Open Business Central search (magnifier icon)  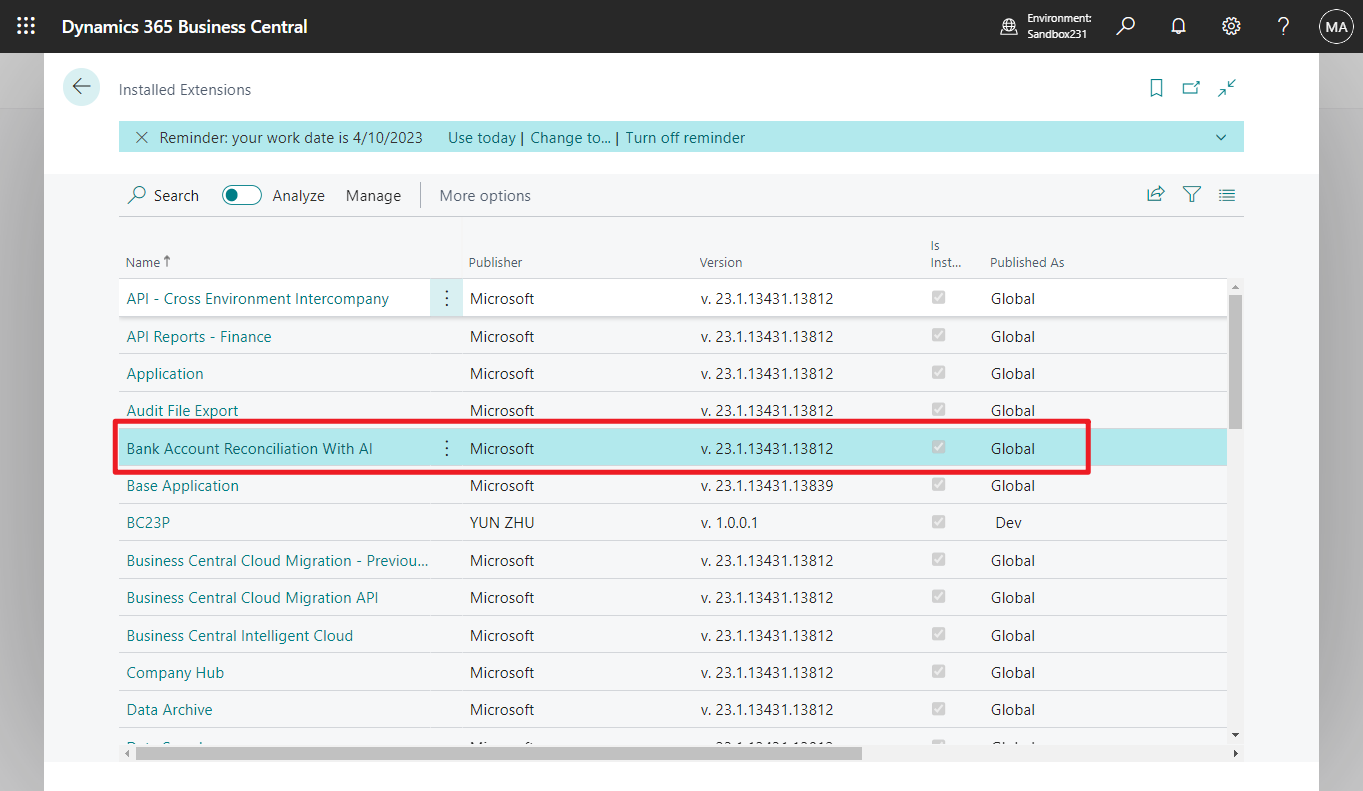point(1125,26)
